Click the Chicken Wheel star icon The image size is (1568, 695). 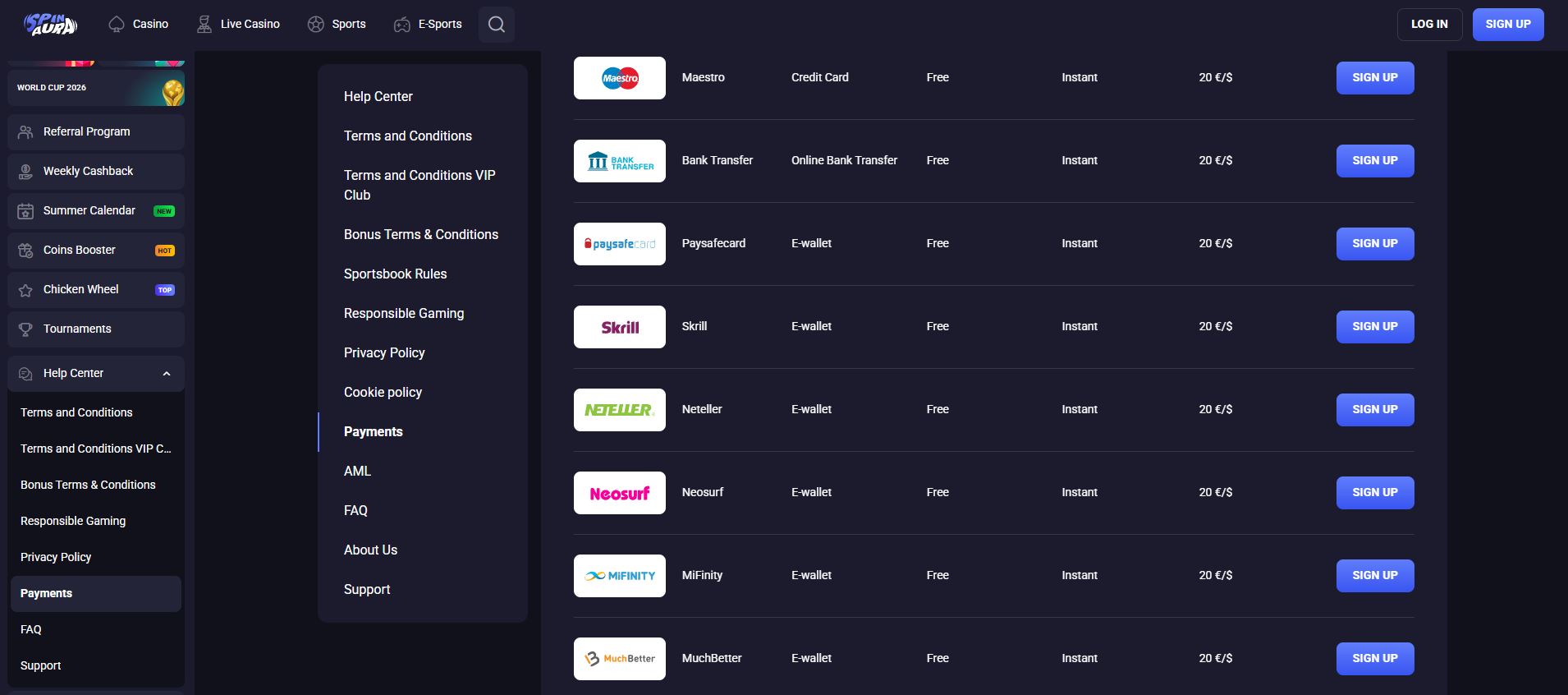point(25,290)
